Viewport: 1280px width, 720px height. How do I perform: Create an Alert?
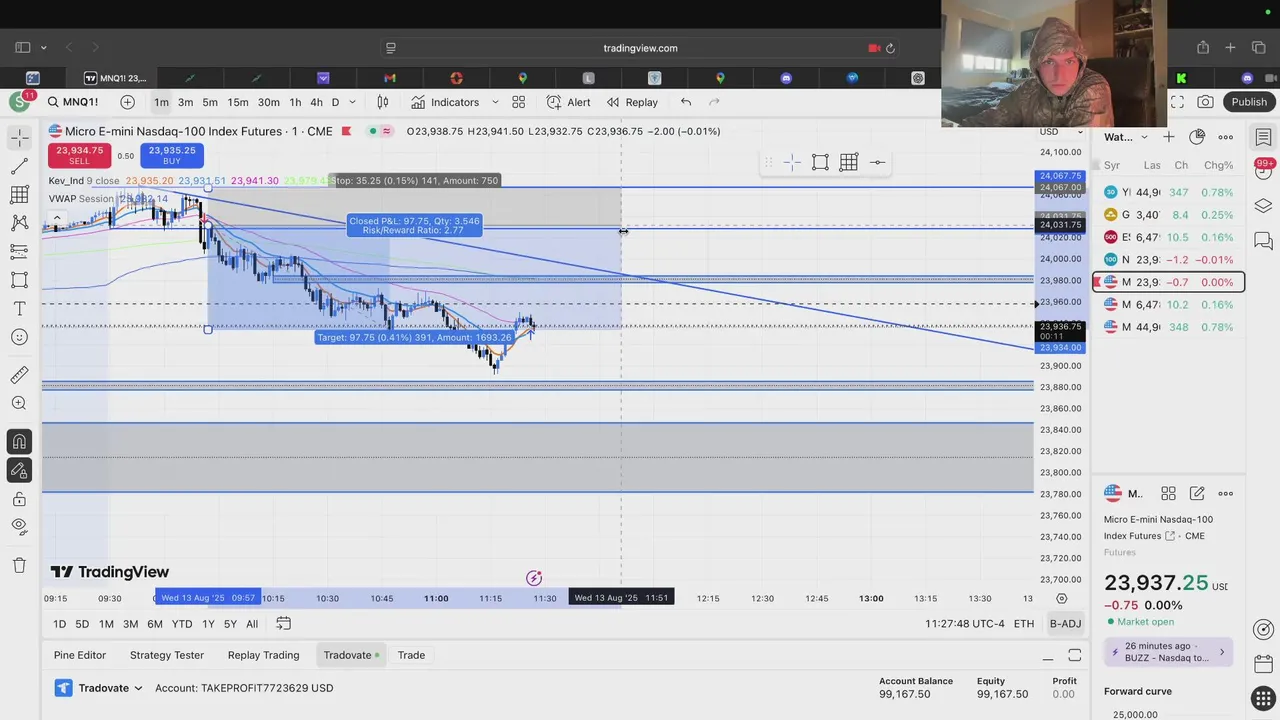point(568,102)
